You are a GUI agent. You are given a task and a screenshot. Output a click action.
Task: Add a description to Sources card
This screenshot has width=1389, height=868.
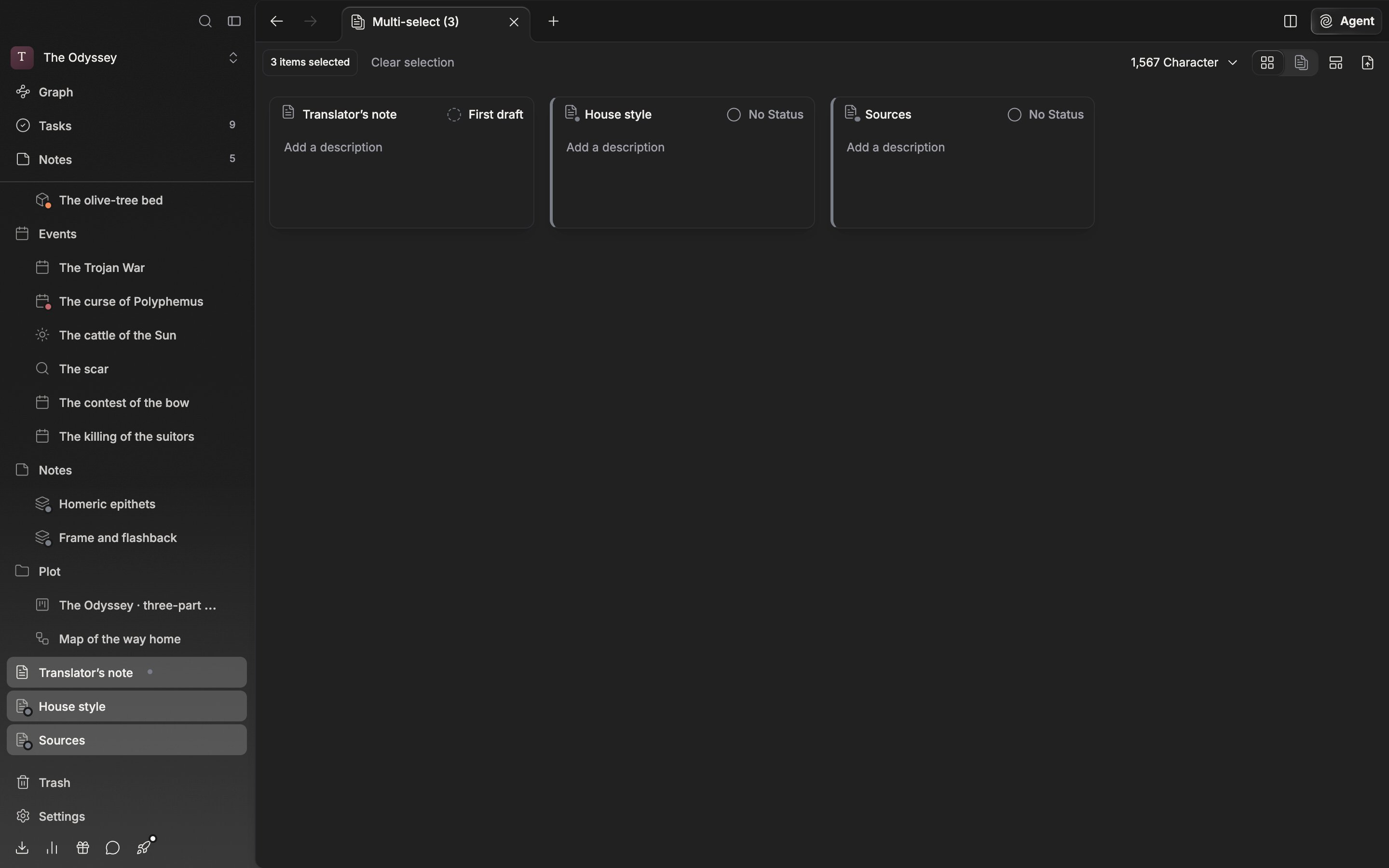coord(896,148)
